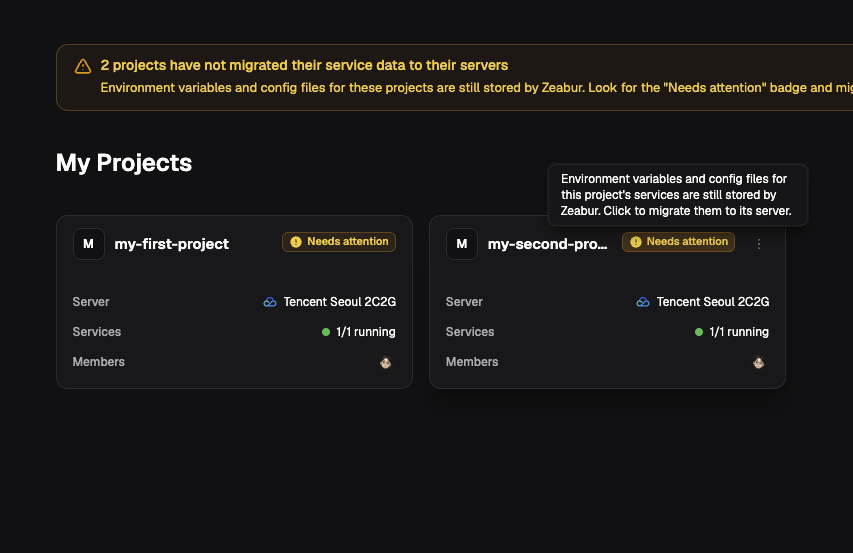Click the Services label in my-first-project
Viewport: 853px width, 553px height.
(97, 332)
